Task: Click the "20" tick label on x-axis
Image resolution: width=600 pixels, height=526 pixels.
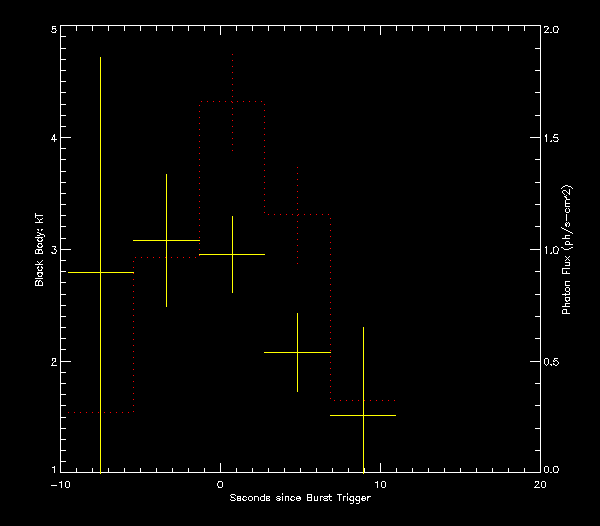Action: (x=540, y=482)
